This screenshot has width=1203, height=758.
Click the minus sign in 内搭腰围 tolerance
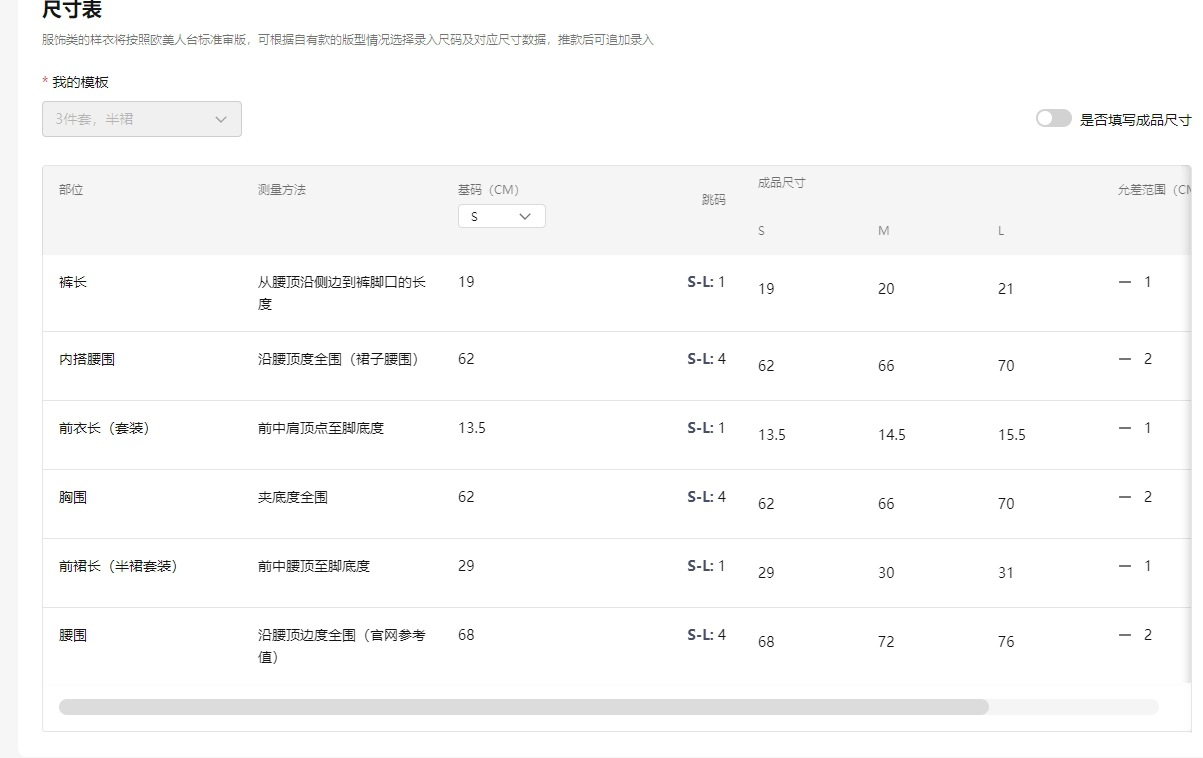point(1125,359)
